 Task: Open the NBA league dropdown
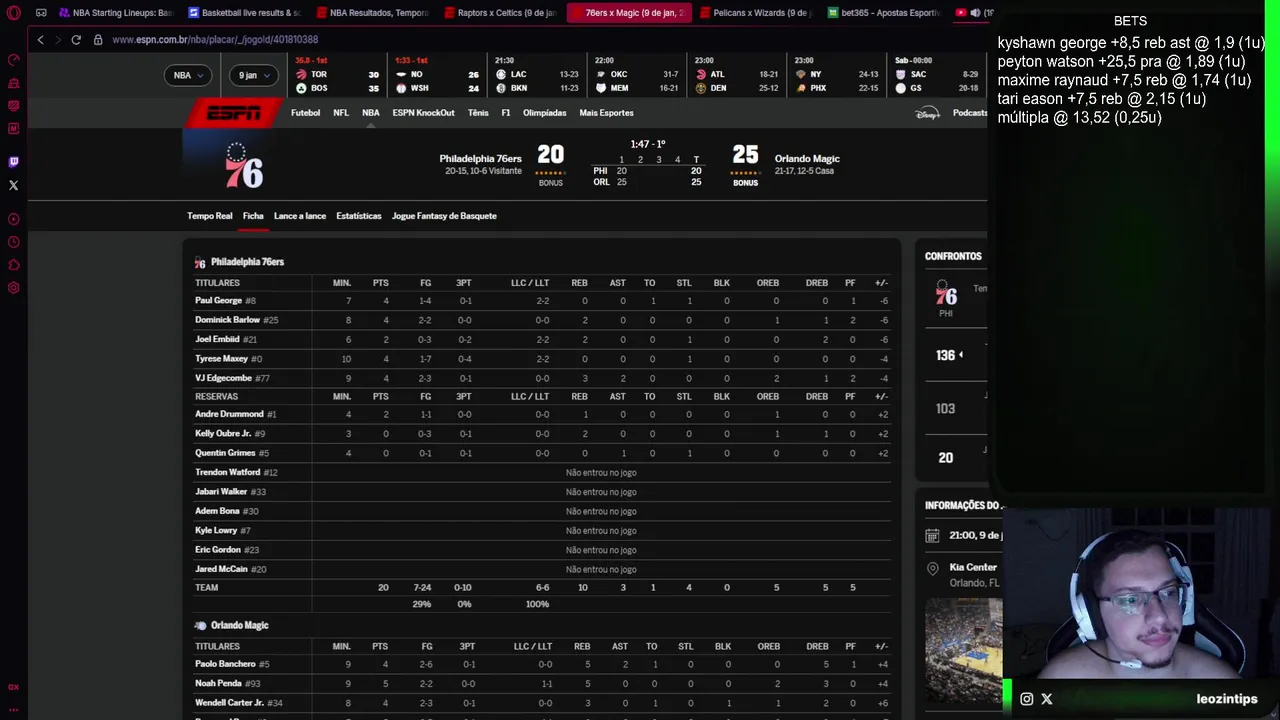[187, 75]
